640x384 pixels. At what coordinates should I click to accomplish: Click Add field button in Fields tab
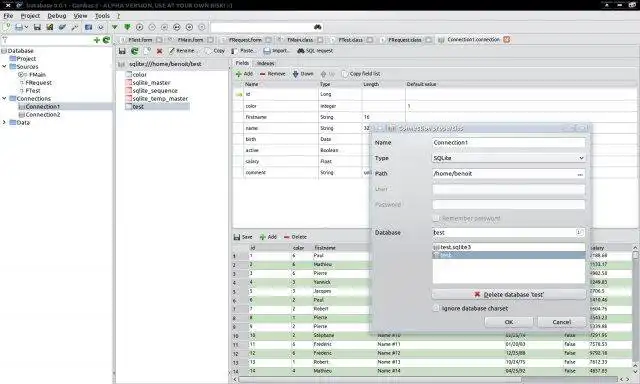coord(244,74)
